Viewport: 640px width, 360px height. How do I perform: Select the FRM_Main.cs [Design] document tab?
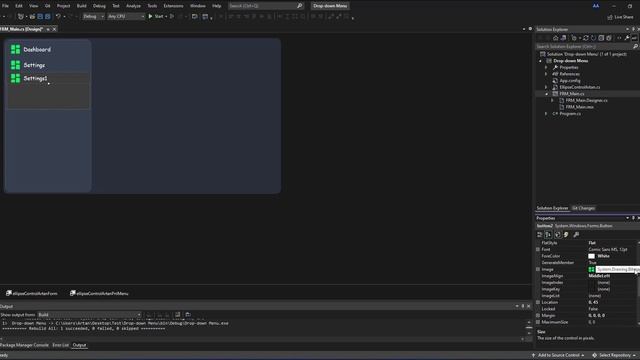pos(22,29)
